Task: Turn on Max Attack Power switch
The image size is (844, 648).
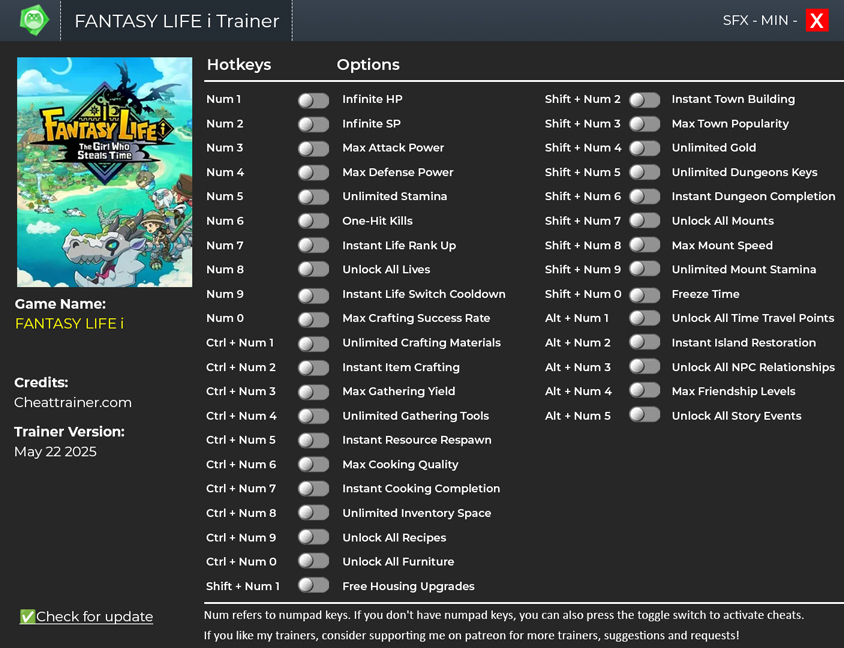Action: point(313,149)
